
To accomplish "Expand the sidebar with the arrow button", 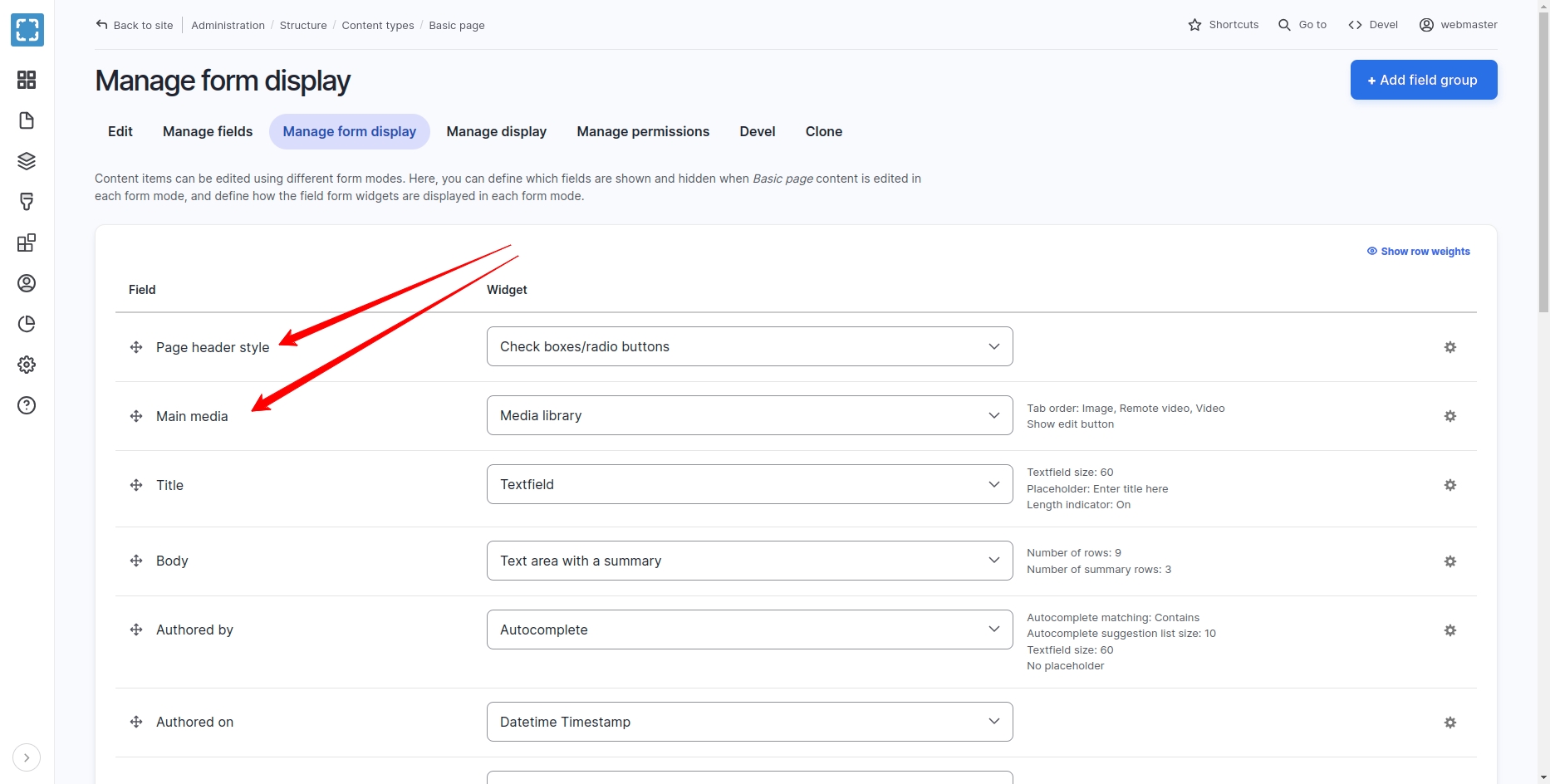I will coord(27,757).
